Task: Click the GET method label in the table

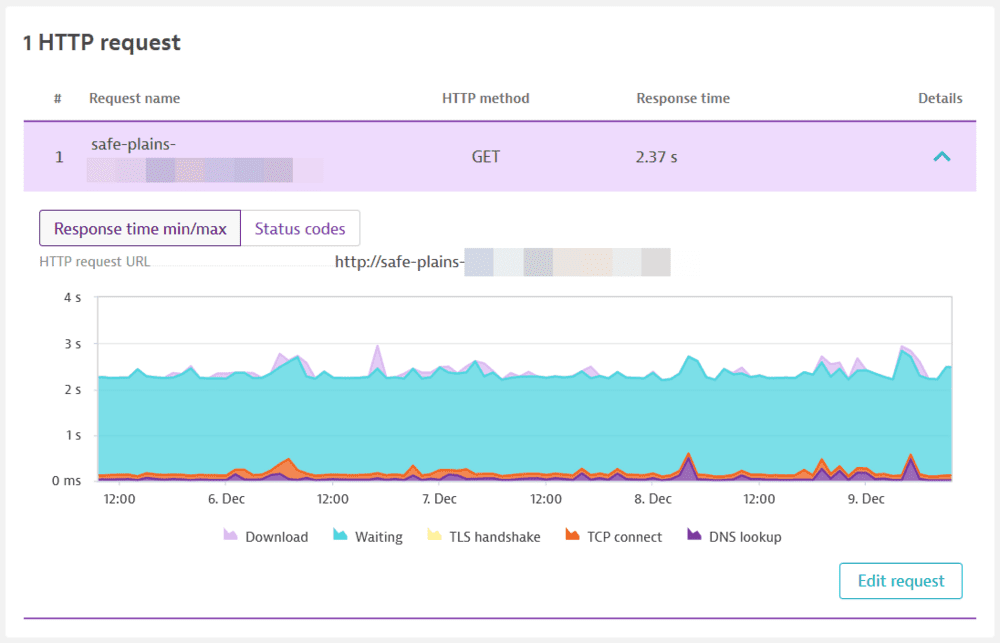Action: [x=485, y=157]
